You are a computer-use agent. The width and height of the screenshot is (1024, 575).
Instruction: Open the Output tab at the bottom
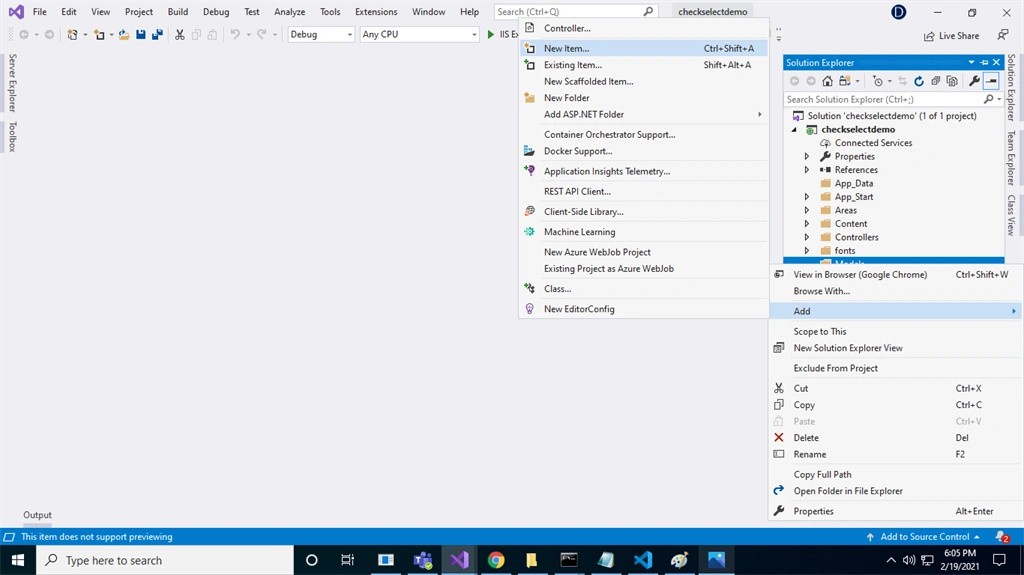click(x=37, y=515)
